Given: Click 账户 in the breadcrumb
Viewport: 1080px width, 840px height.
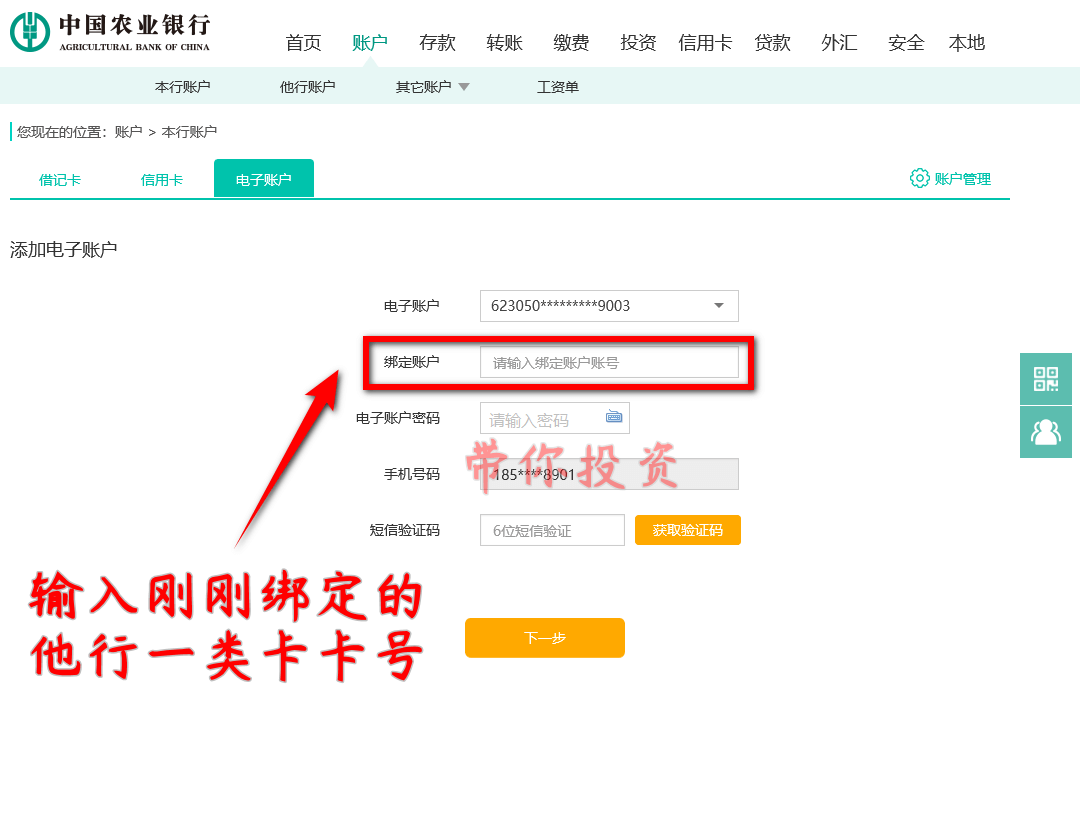Looking at the screenshot, I should 128,132.
